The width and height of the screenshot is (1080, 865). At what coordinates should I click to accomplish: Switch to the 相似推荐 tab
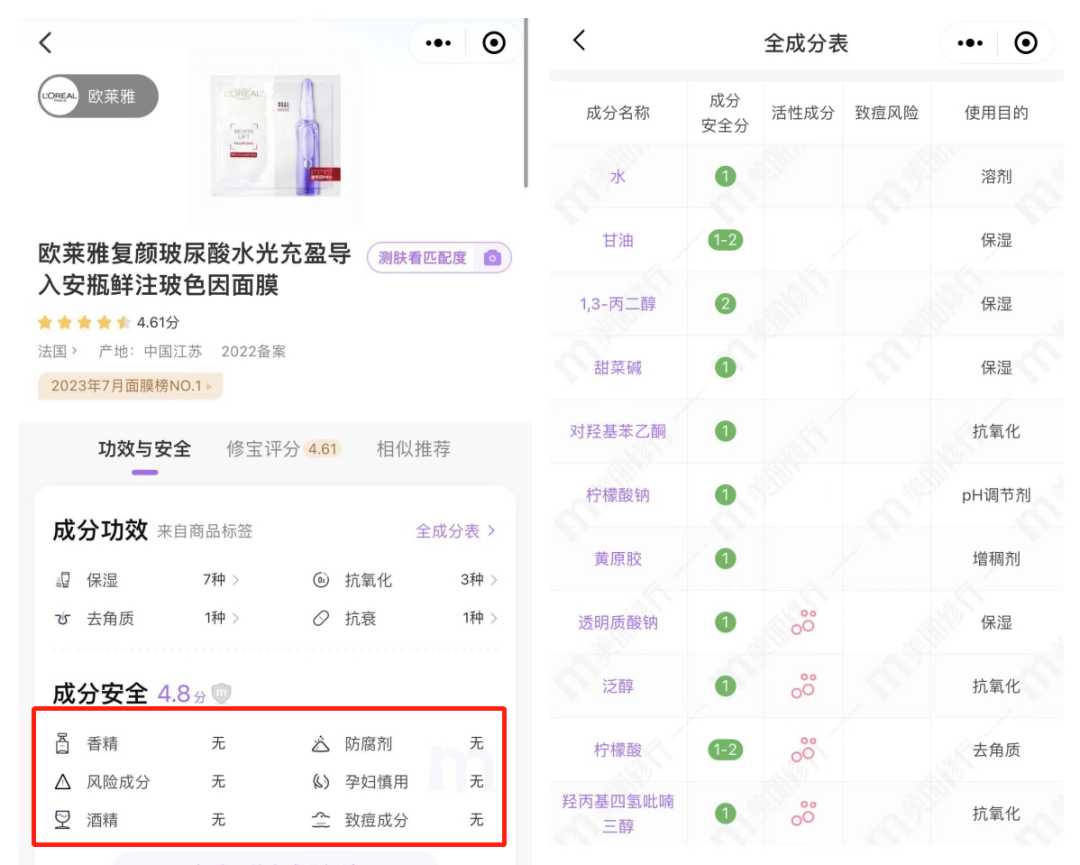click(x=413, y=449)
